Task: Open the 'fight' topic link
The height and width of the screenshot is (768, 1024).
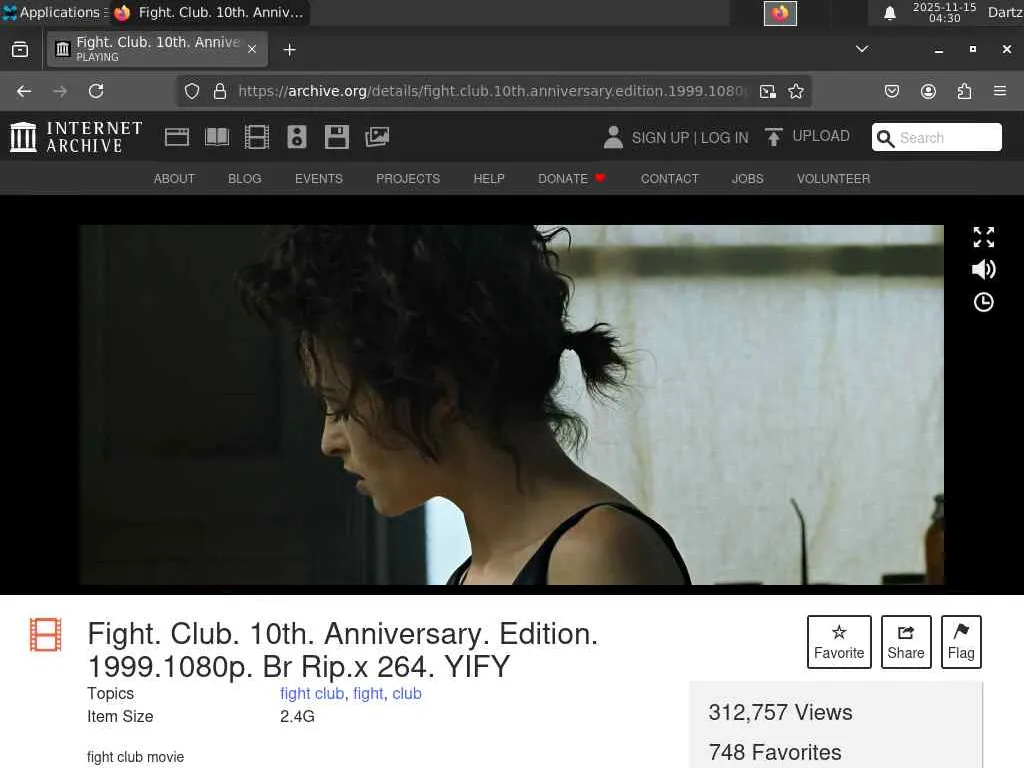Action: tap(368, 694)
